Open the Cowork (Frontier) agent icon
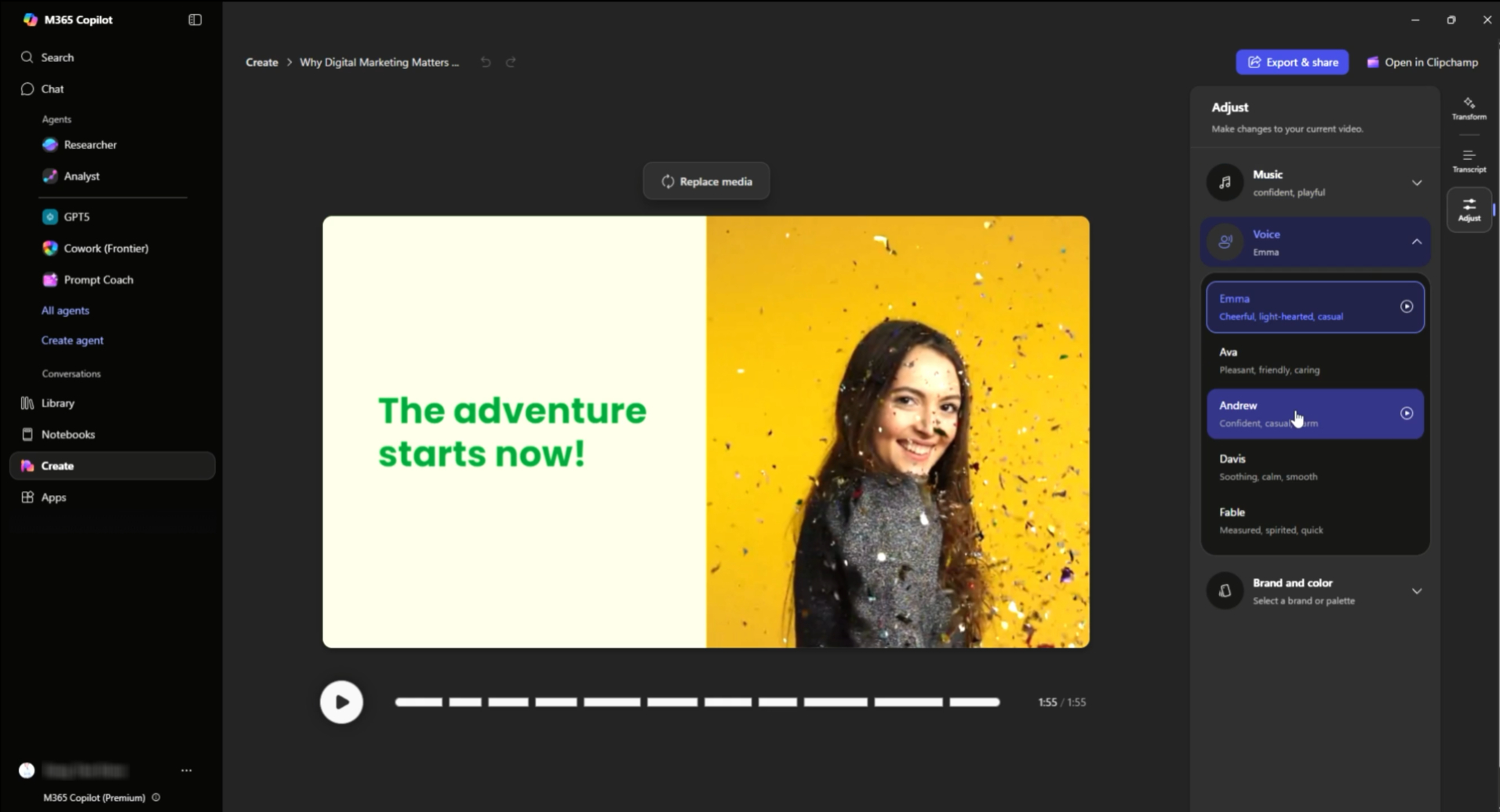1500x812 pixels. 50,248
